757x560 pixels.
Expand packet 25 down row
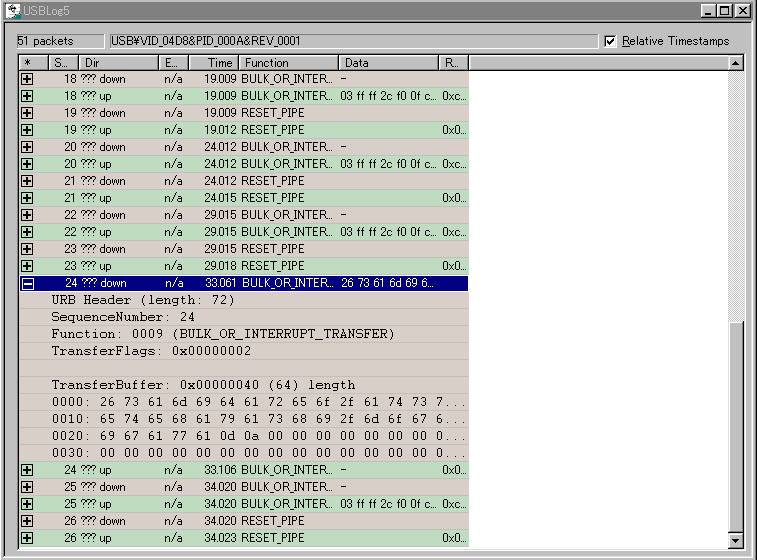27,487
